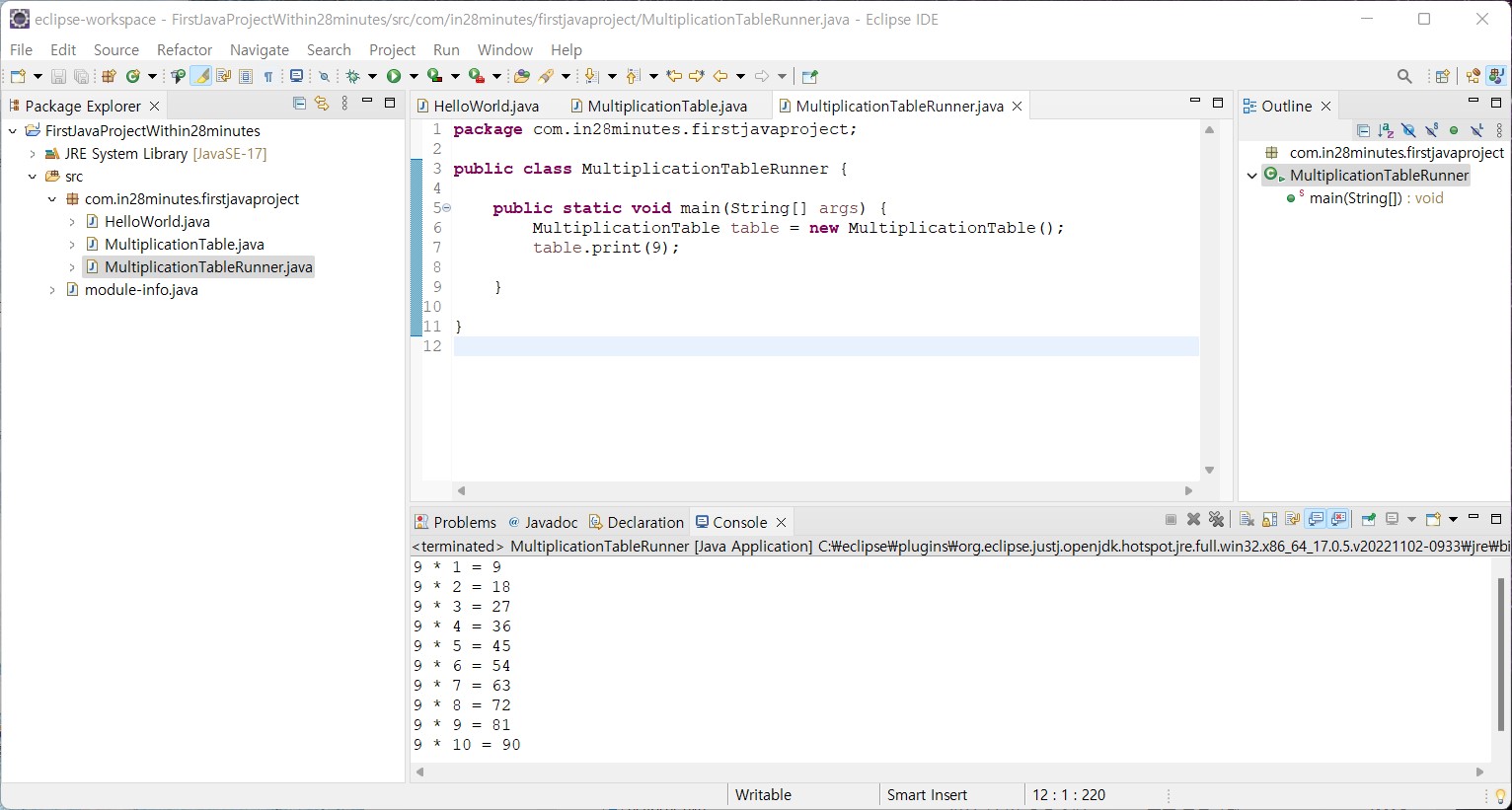Toggle Hide Non-Public Members green dot
The image size is (1512, 810).
[x=1454, y=130]
